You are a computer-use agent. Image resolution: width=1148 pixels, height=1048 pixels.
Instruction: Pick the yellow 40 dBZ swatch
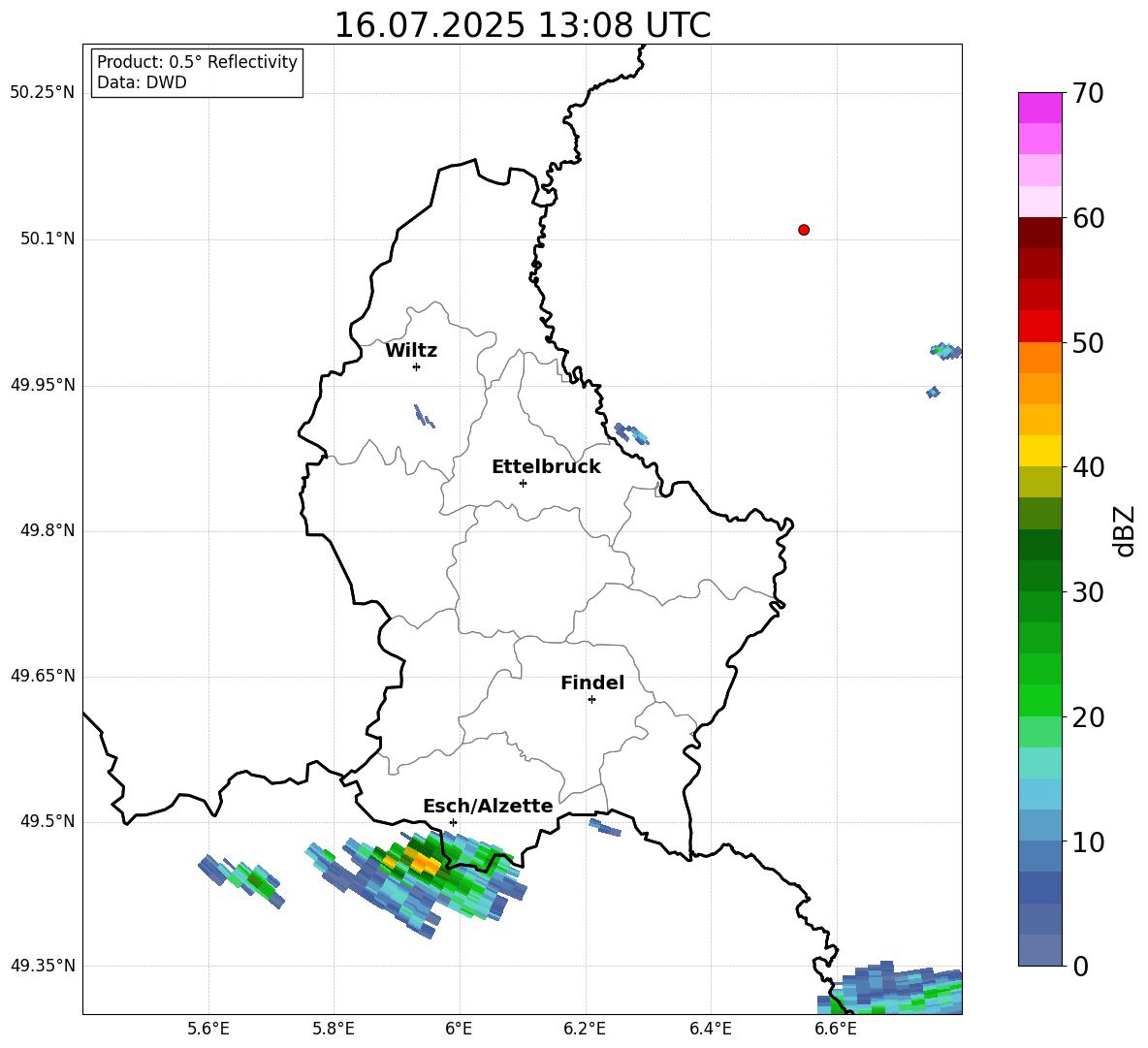[1039, 451]
